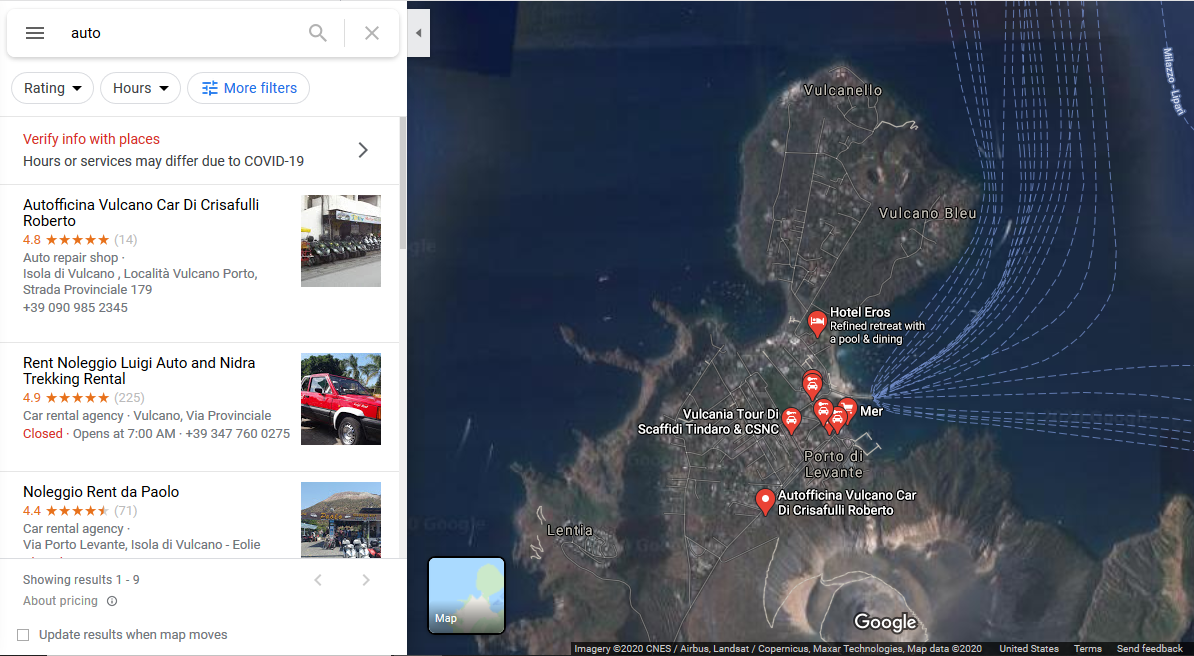Click the Lentia map label
Viewport: 1194px width, 656px height.
(x=570, y=530)
